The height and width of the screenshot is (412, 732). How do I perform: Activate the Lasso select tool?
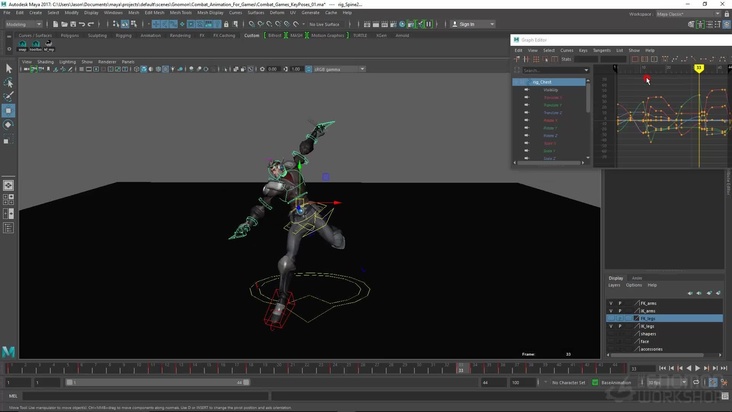[8, 83]
